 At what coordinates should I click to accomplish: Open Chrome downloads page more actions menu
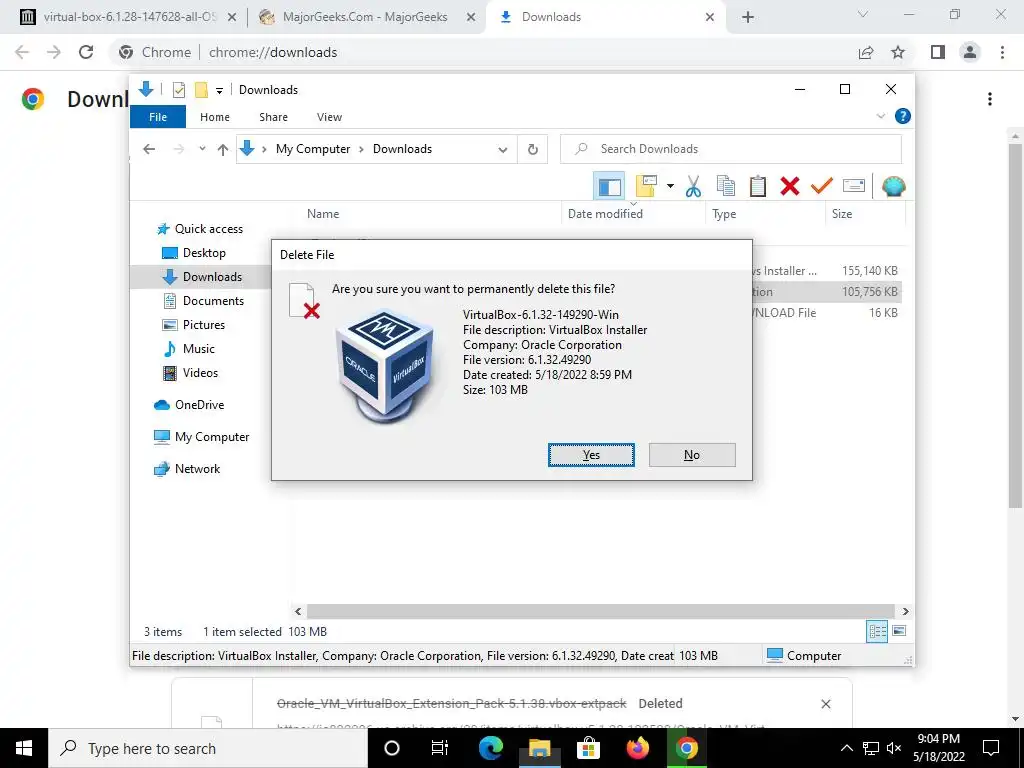[990, 99]
